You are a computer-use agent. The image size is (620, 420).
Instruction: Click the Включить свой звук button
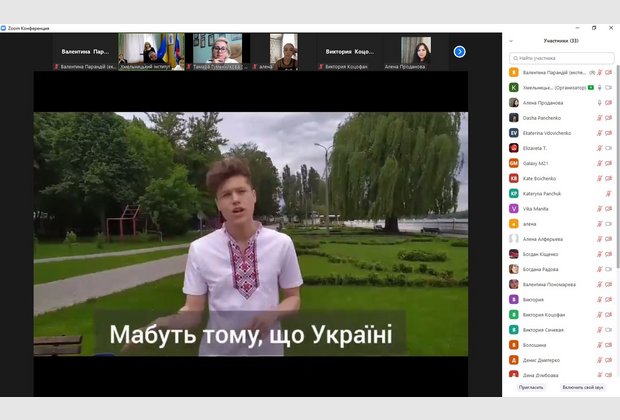582,387
